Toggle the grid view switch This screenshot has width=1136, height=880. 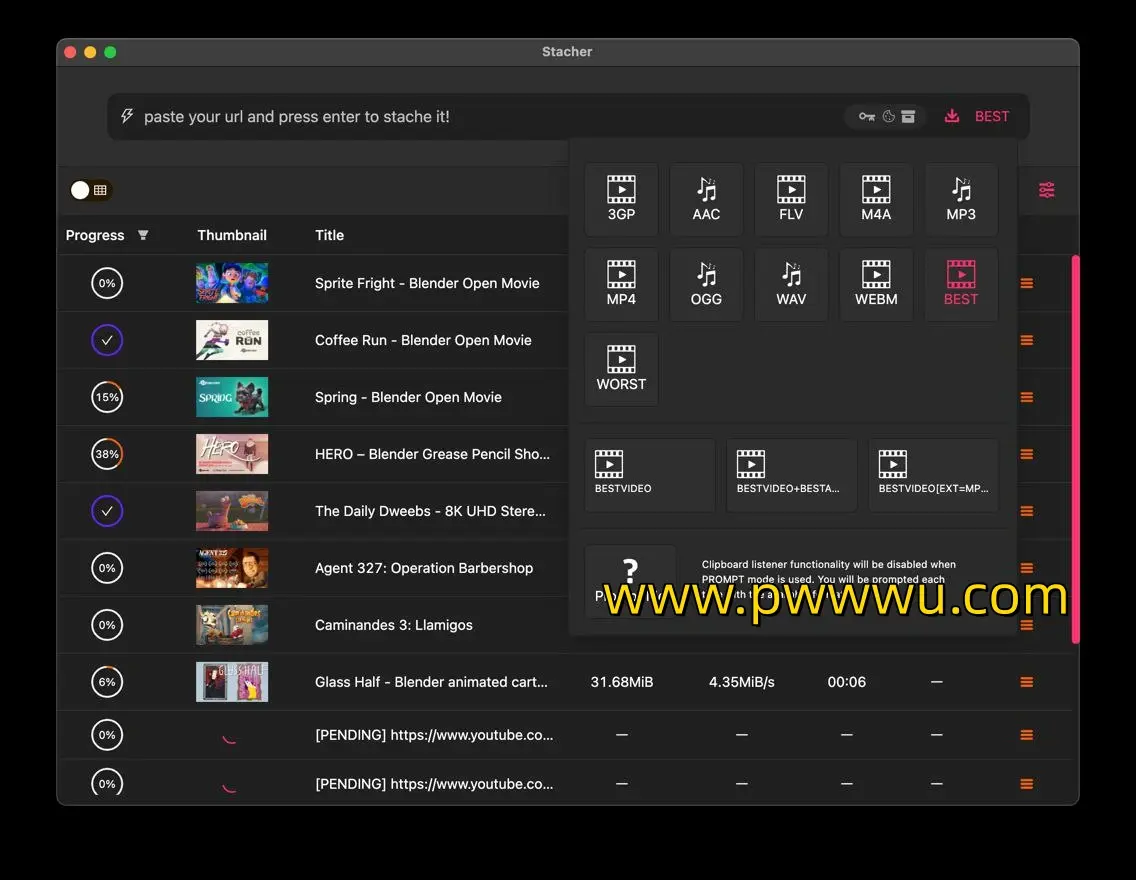90,190
